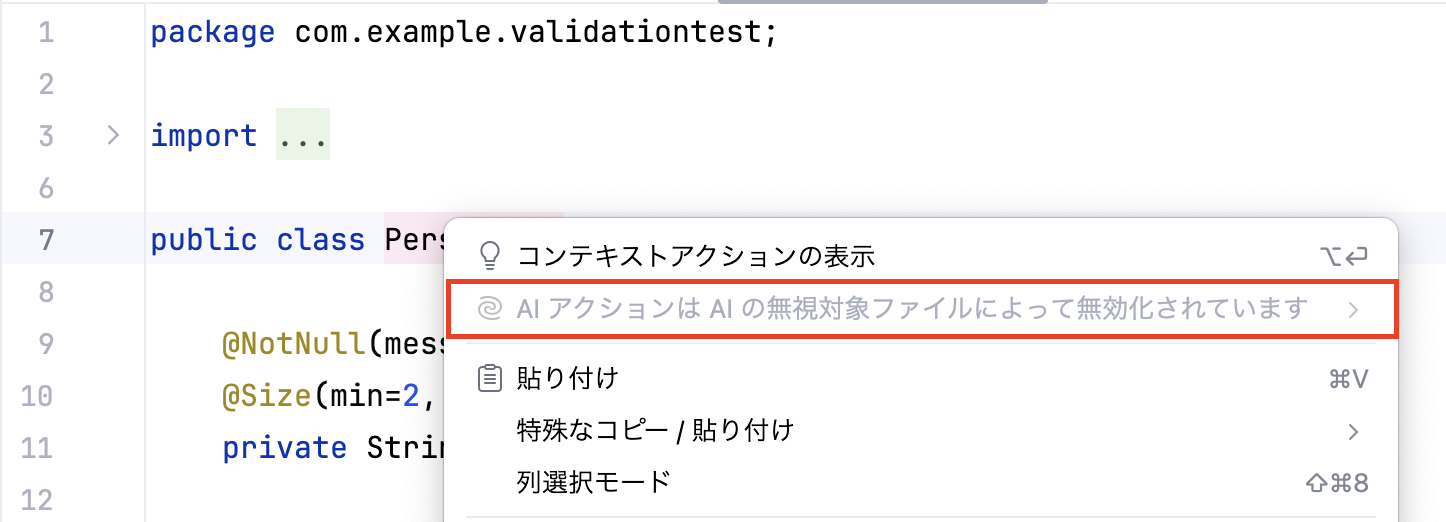This screenshot has width=1446, height=522.
Task: Click the AI spiral icon in menu
Action: 489,309
